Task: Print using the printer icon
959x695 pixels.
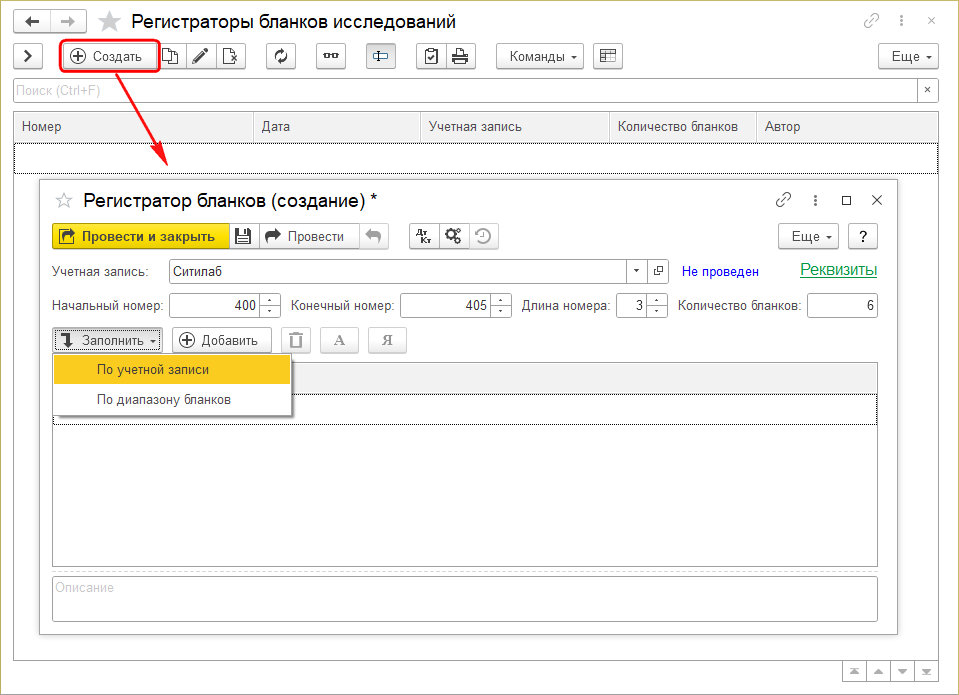Action: [461, 56]
